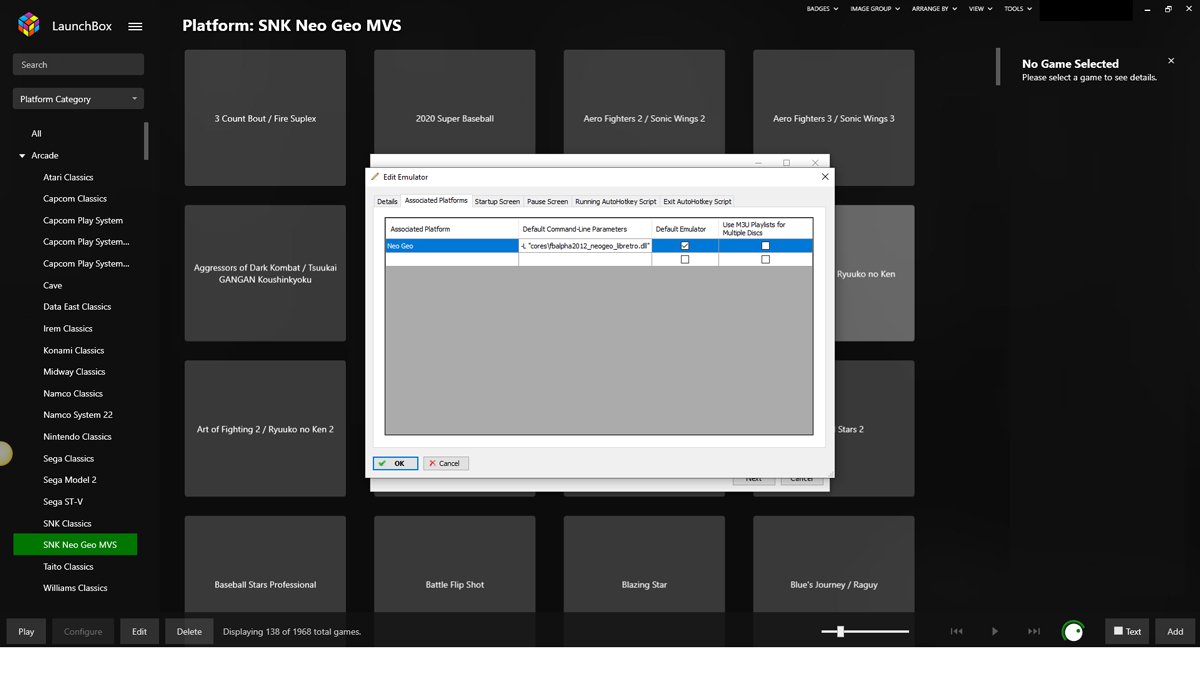The width and height of the screenshot is (1200, 675).
Task: Select Capcom Classics in sidebar
Action: pyautogui.click(x=75, y=199)
